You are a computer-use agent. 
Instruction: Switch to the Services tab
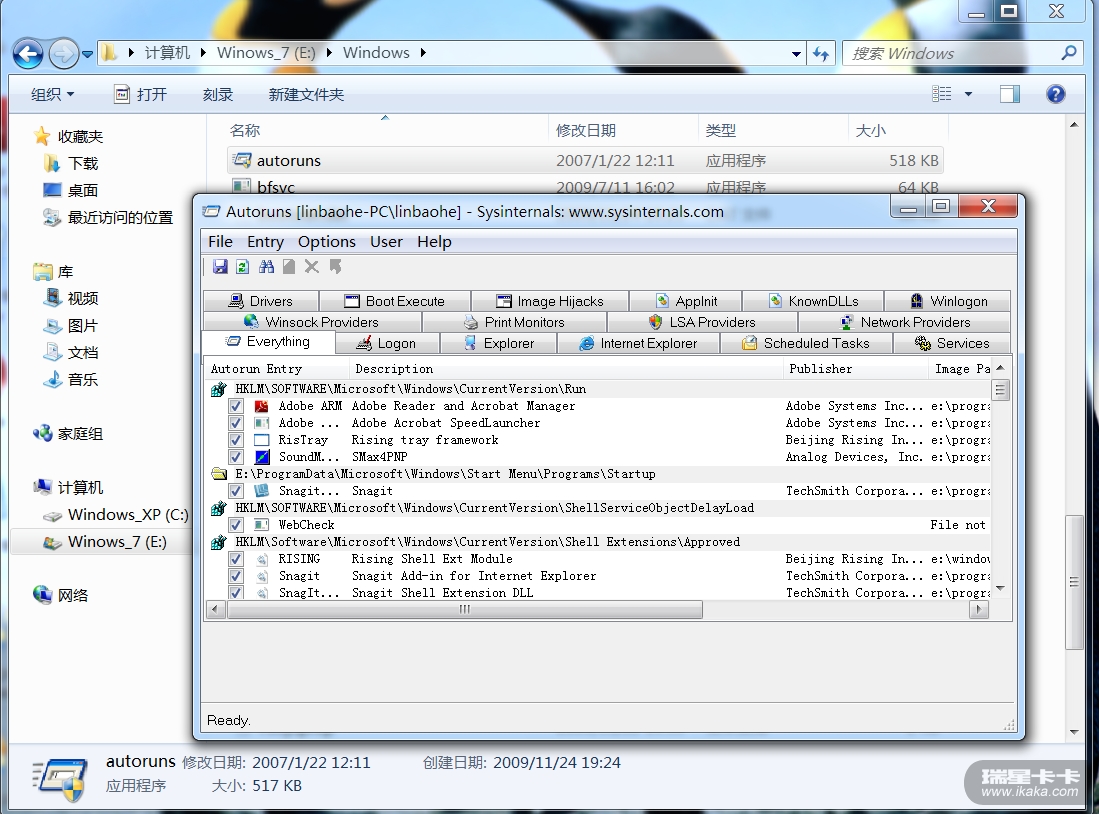point(952,344)
